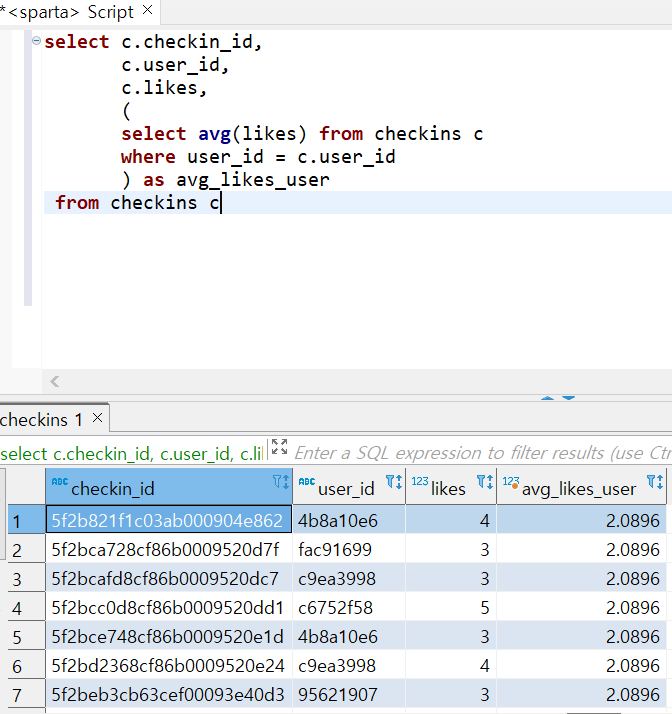The image size is (672, 714).
Task: Select cell 5f2bcc0d8cf86b0009520dd1
Action: coord(169,607)
